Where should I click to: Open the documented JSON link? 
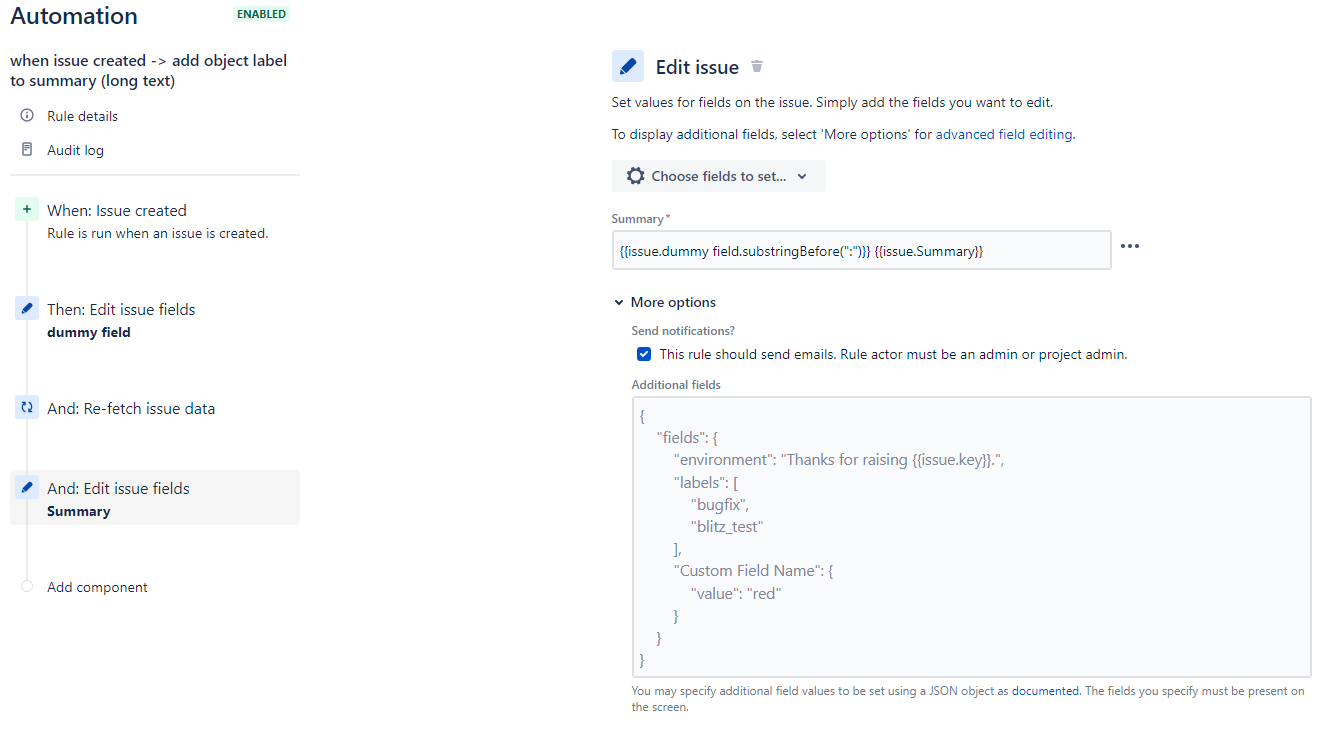[x=1045, y=691]
